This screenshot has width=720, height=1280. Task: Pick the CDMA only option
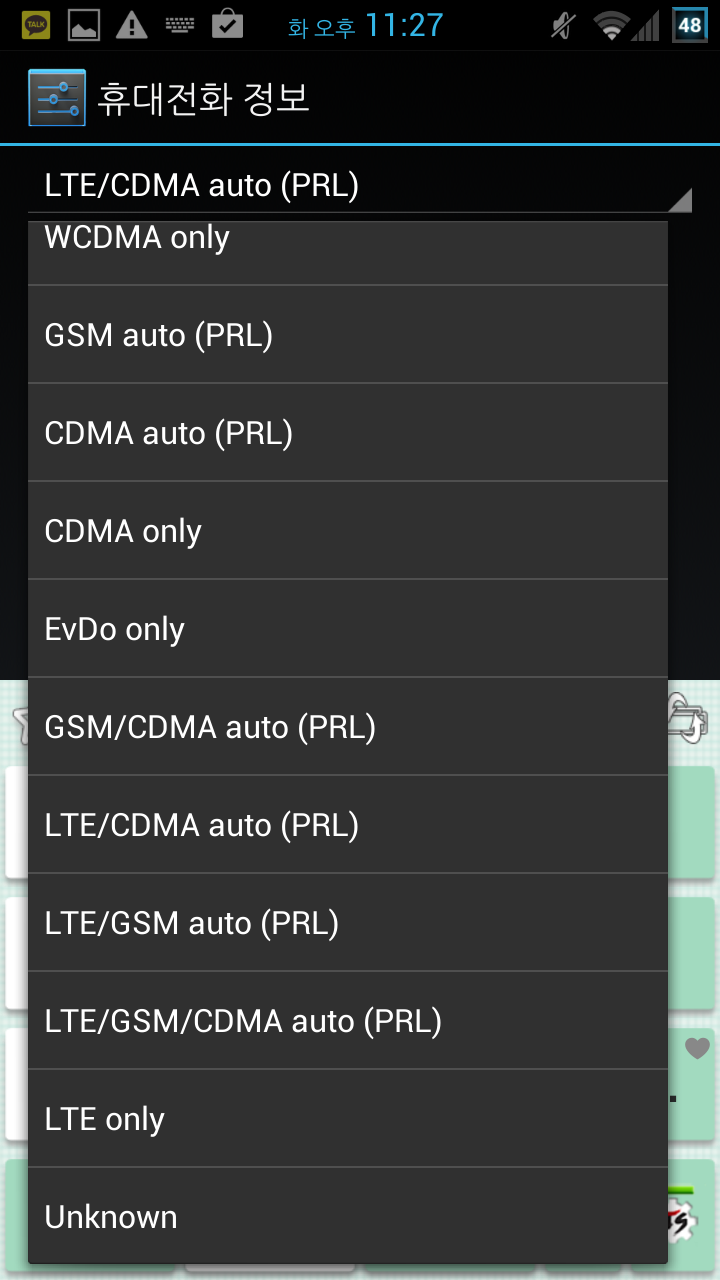click(x=347, y=531)
